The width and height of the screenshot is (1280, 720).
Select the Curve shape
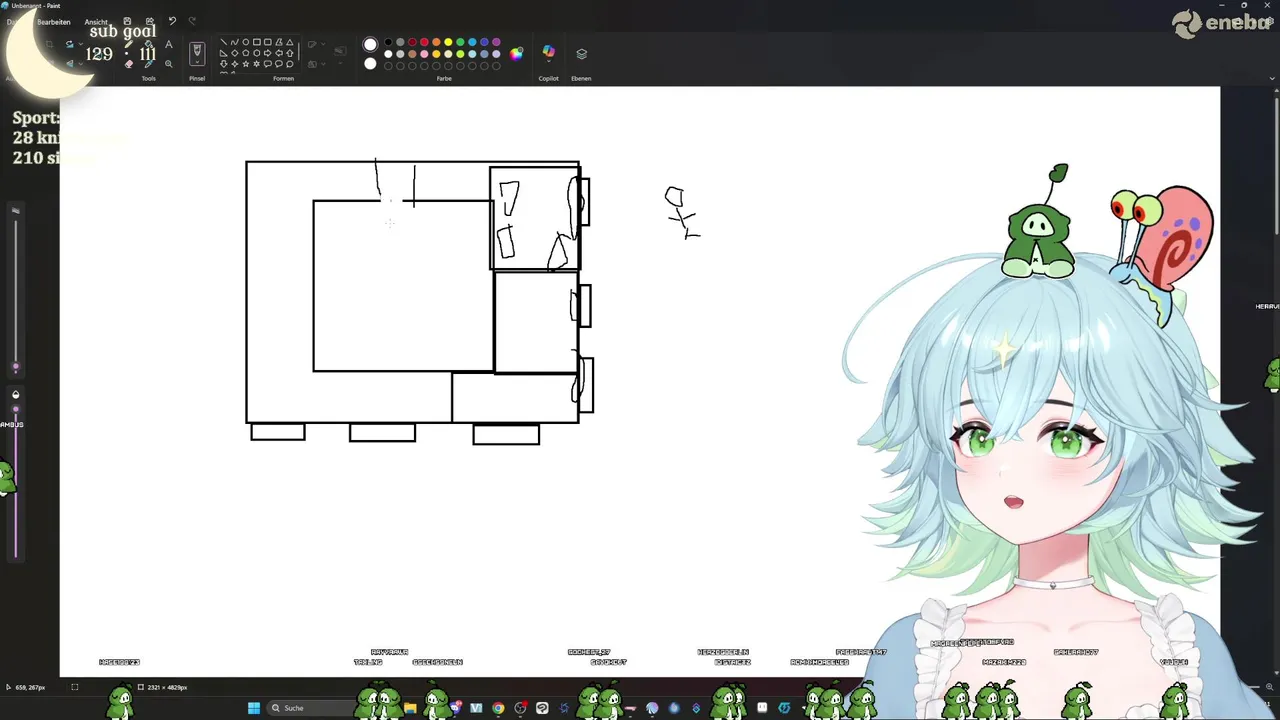pyautogui.click(x=234, y=42)
